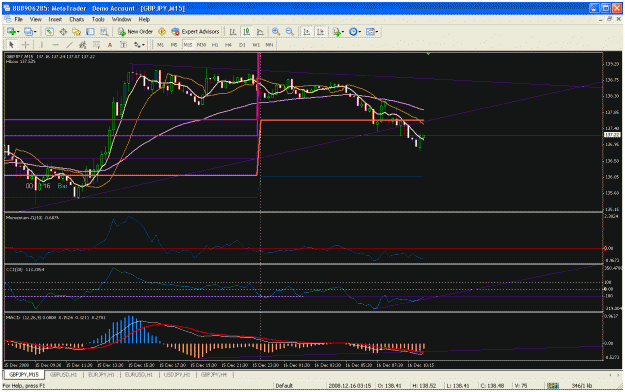Toggle the Terminal panel icon
The width and height of the screenshot is (625, 392).
click(90, 32)
